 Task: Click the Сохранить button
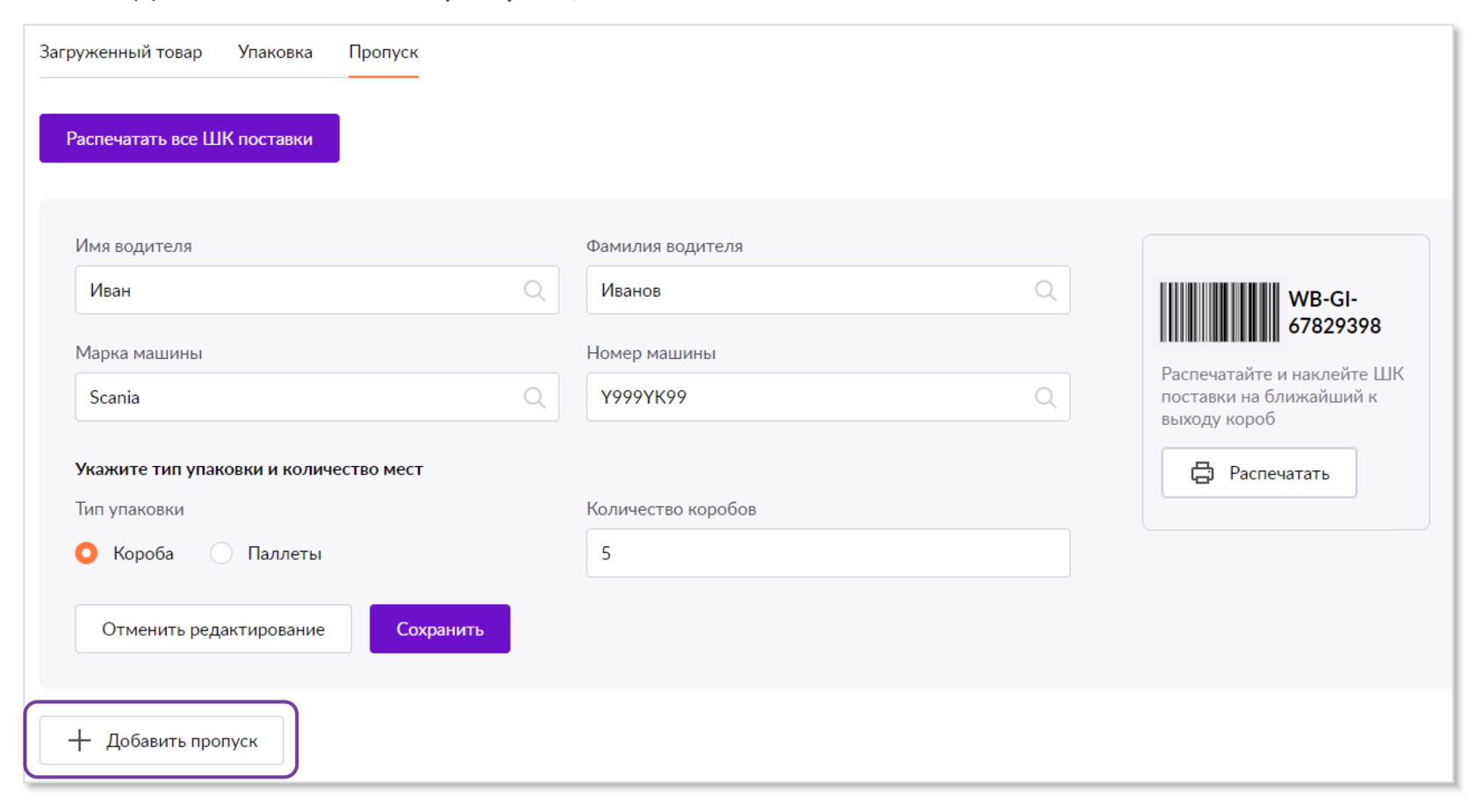pyautogui.click(x=440, y=629)
